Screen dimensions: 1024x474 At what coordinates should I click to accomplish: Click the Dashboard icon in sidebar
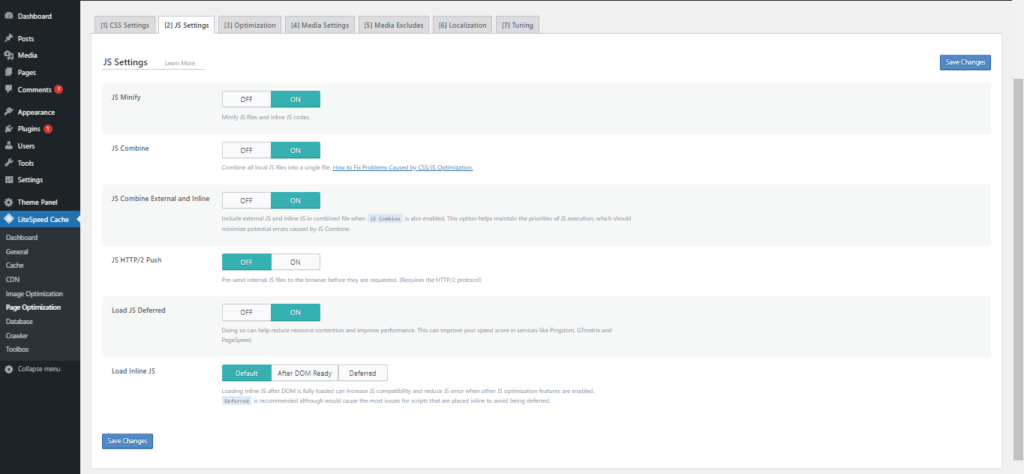pyautogui.click(x=9, y=17)
